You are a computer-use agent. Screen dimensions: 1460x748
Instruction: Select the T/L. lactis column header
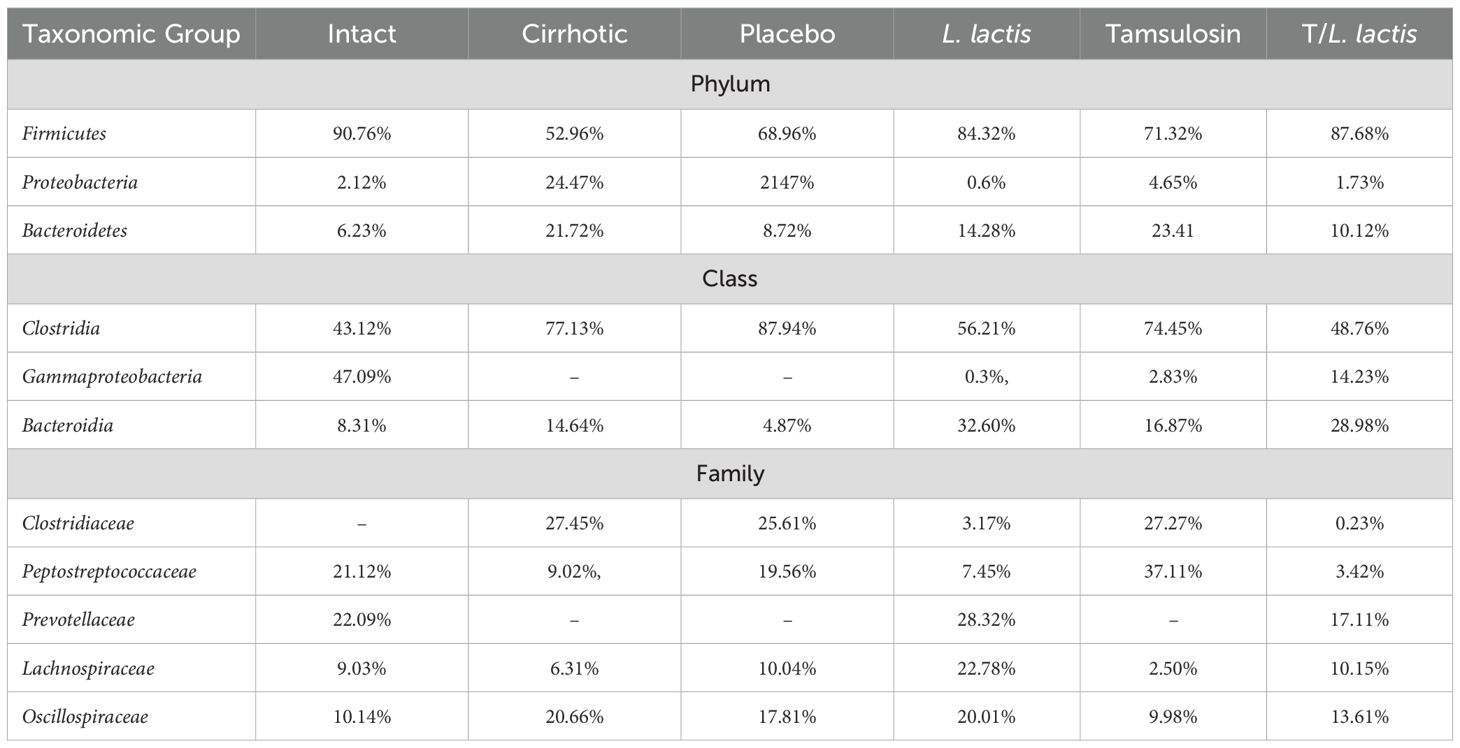tap(1360, 34)
